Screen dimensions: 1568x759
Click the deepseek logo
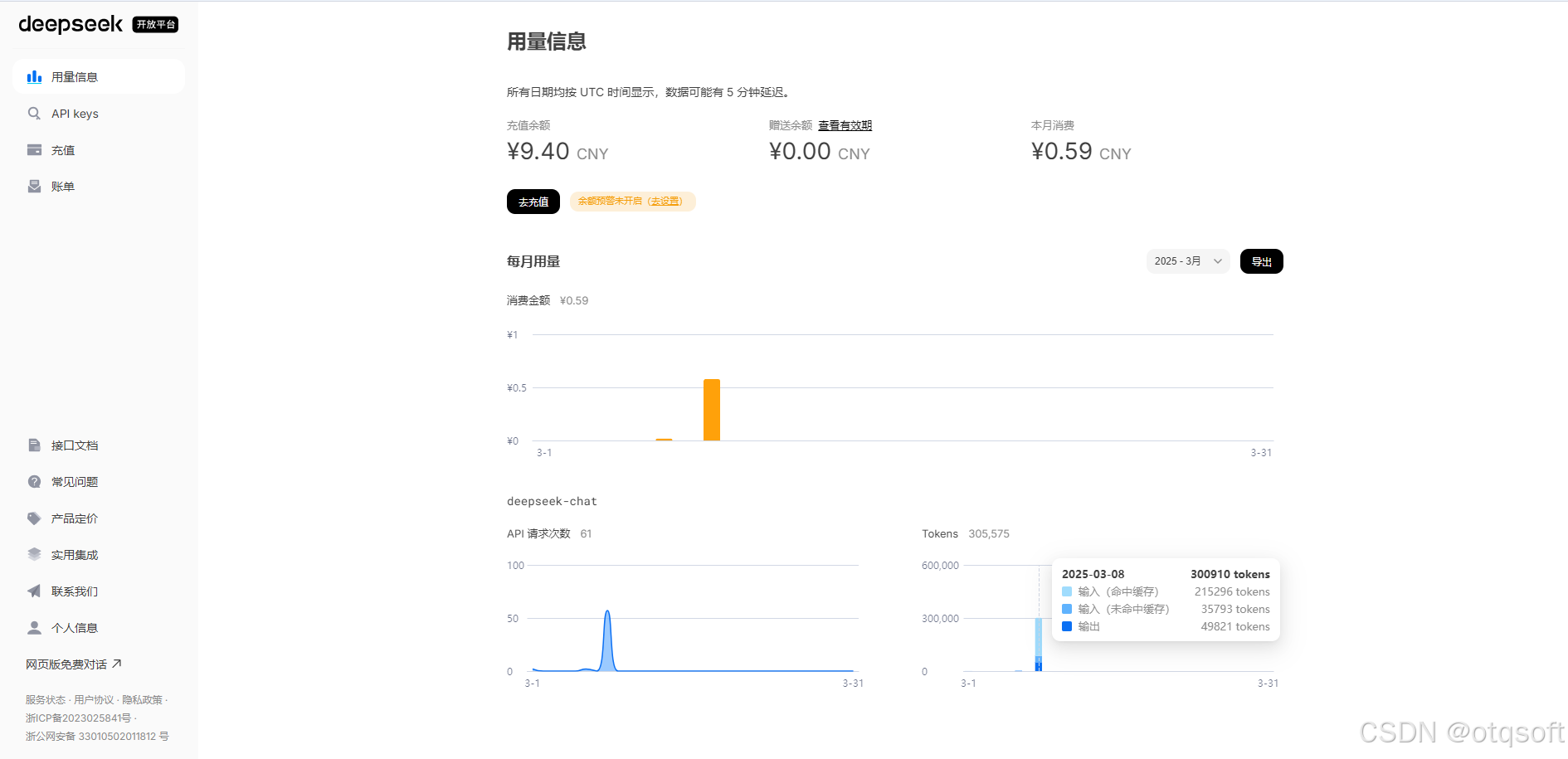click(x=71, y=24)
